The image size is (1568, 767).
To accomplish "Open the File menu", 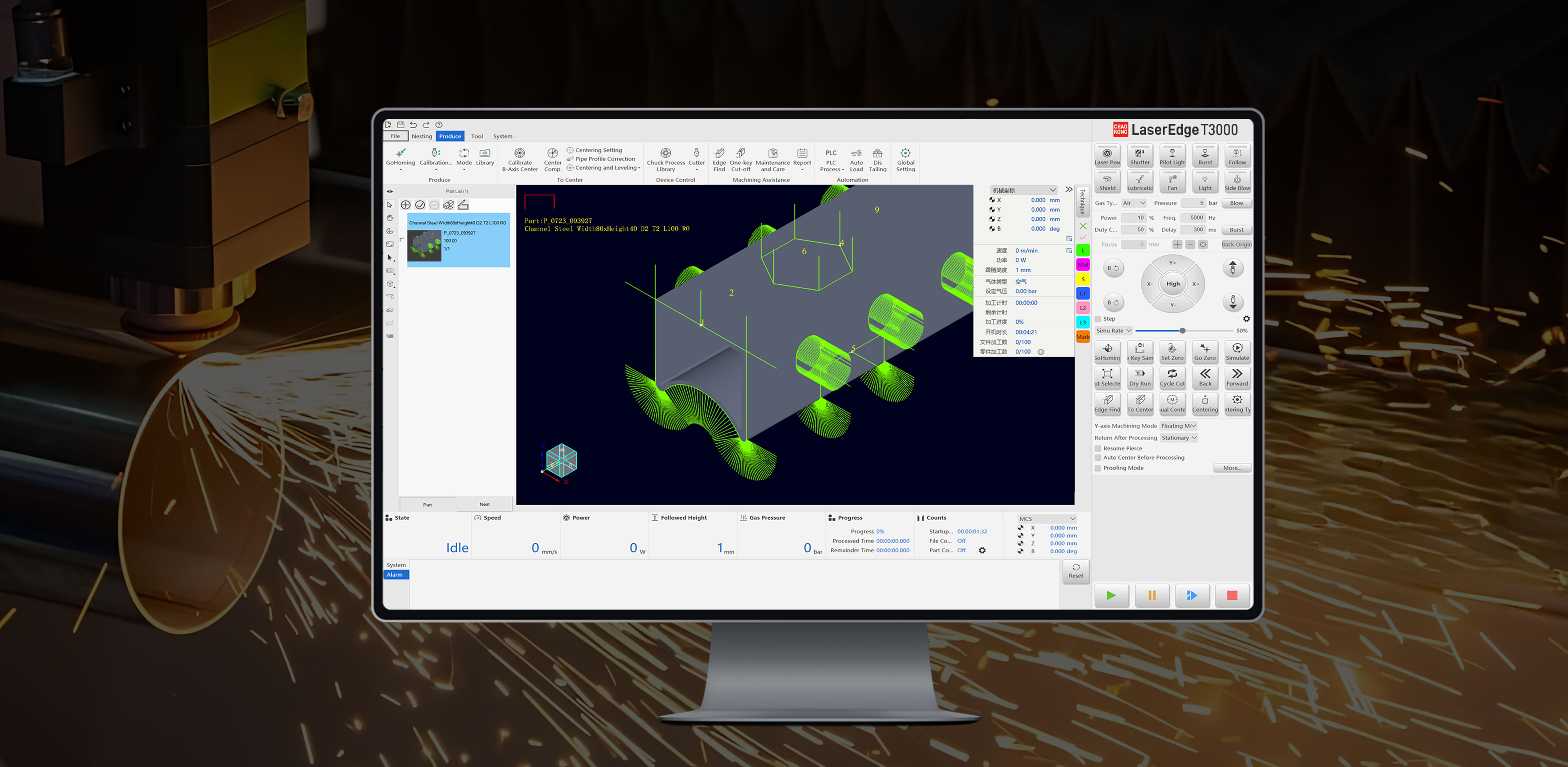I will coord(395,137).
